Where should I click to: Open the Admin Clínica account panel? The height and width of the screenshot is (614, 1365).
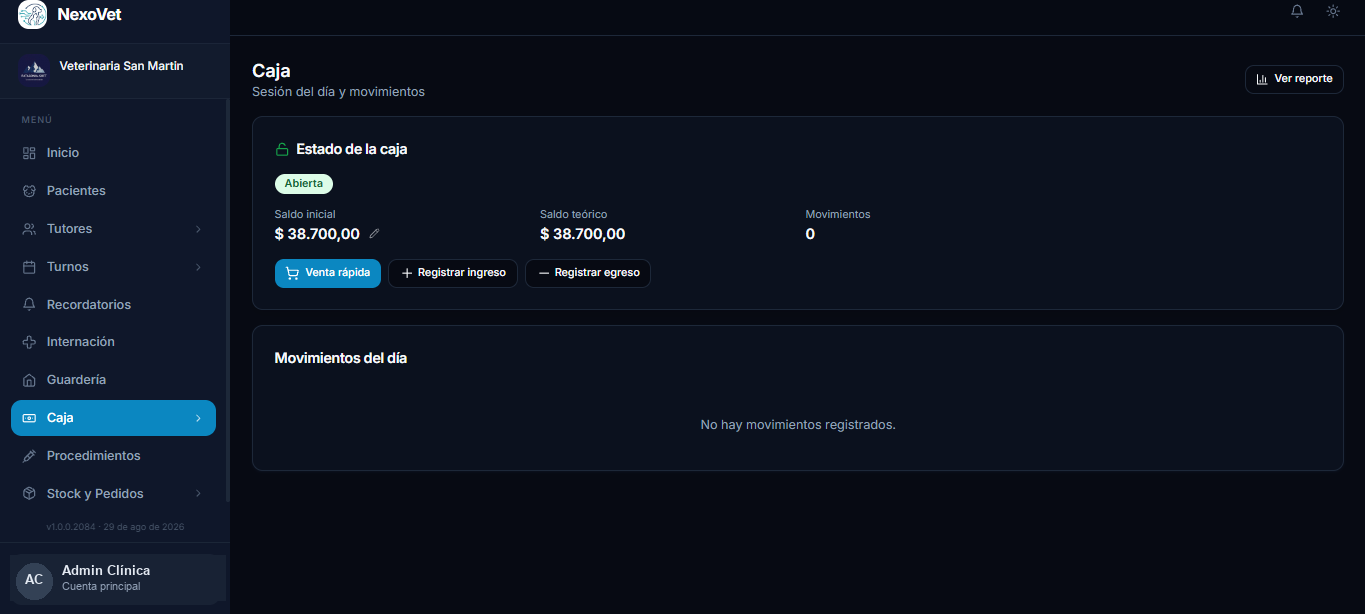(118, 578)
